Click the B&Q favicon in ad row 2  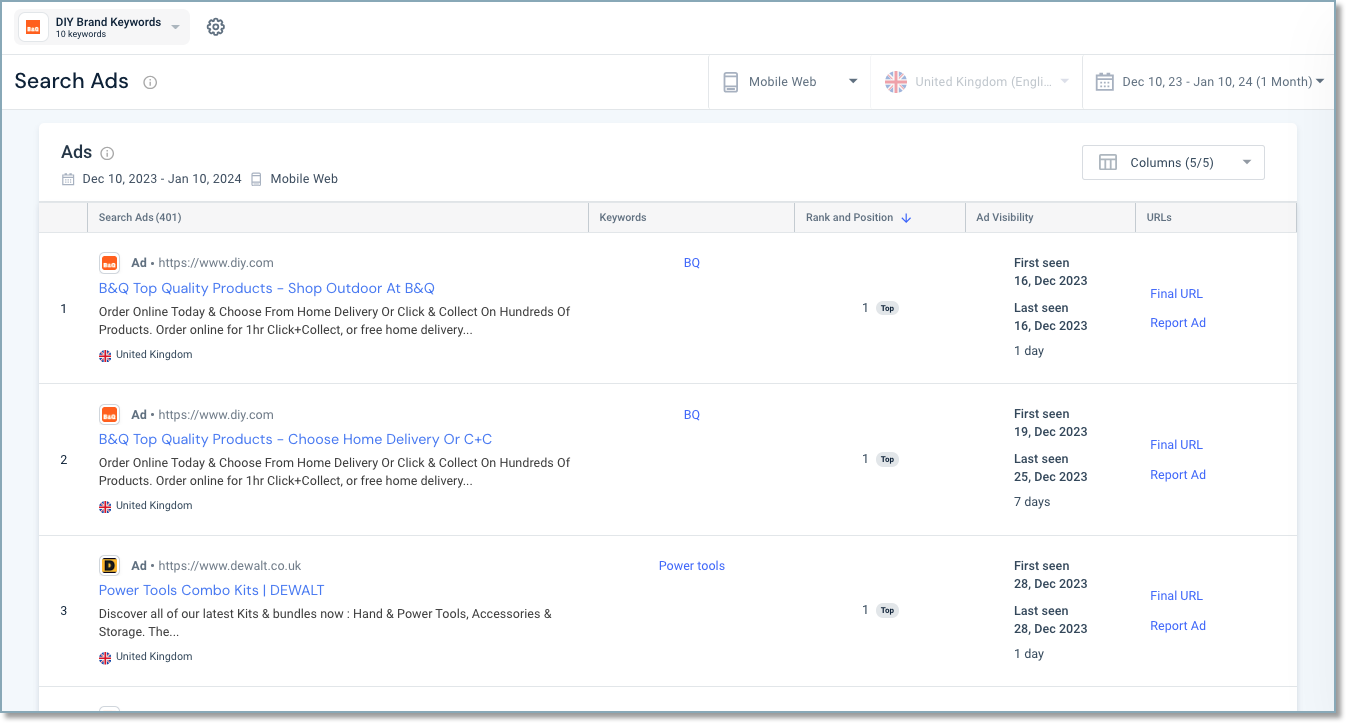[109, 414]
